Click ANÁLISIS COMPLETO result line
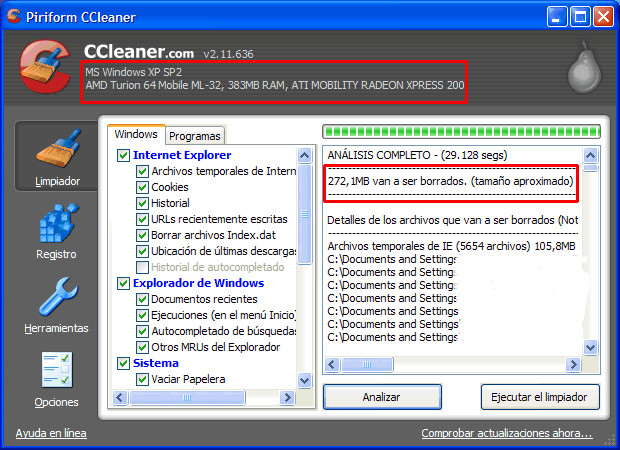This screenshot has width=620, height=450. 417,155
